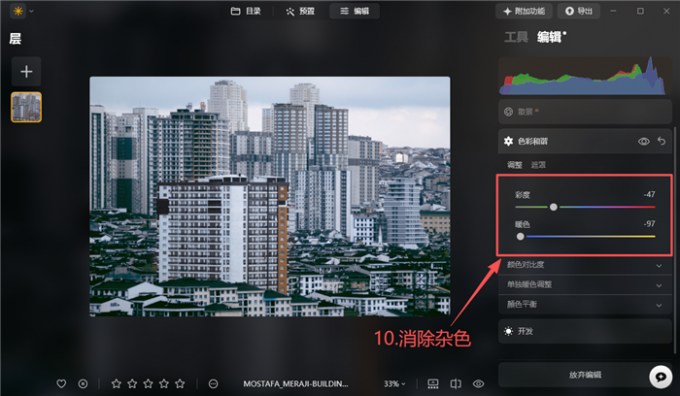Rate the photo one star

[116, 384]
